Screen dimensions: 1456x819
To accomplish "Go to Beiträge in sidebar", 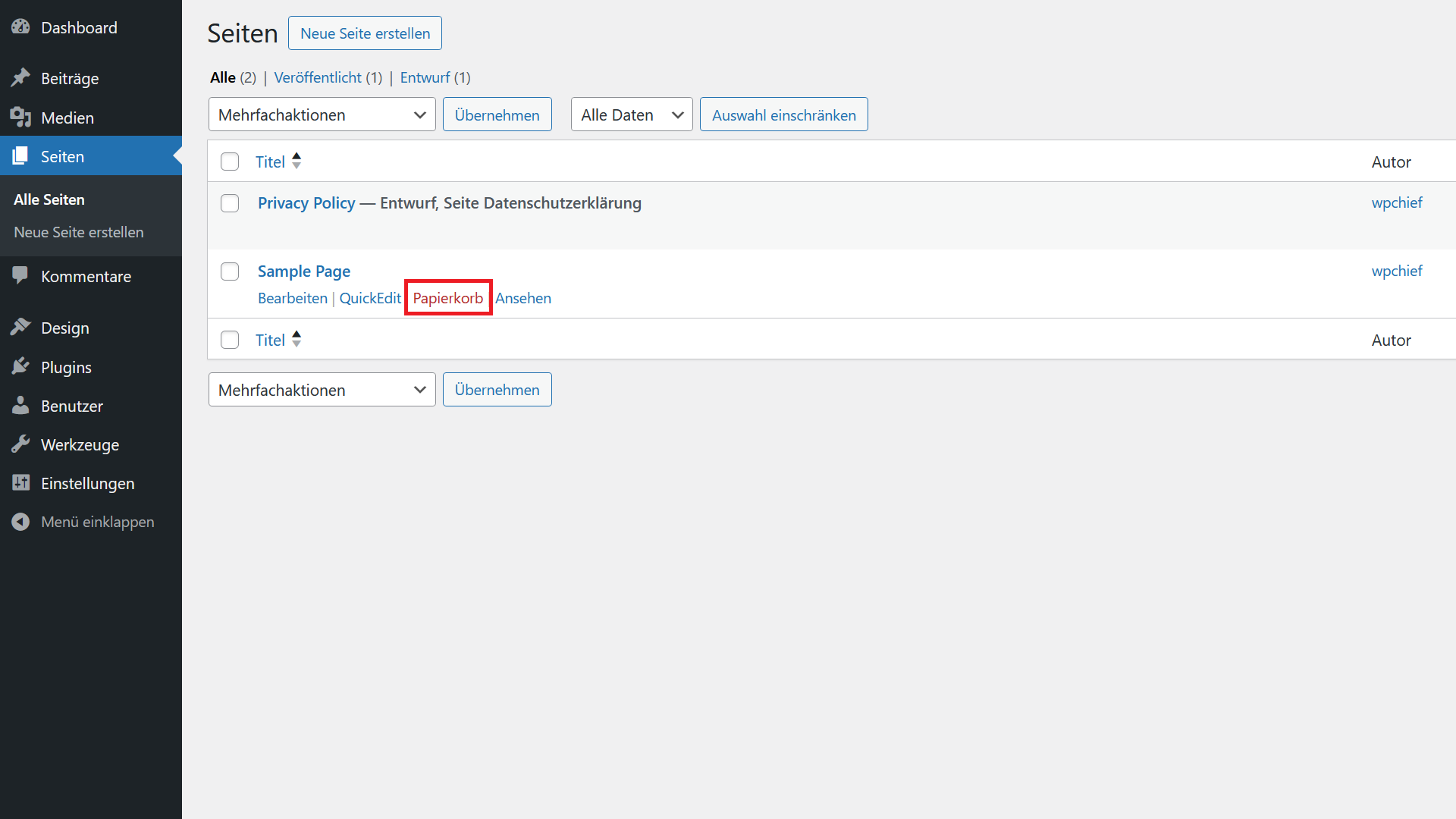I will pyautogui.click(x=91, y=78).
